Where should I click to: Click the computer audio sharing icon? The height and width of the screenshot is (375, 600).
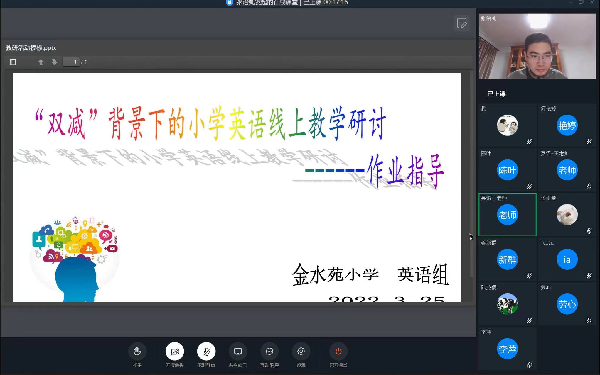(269, 352)
